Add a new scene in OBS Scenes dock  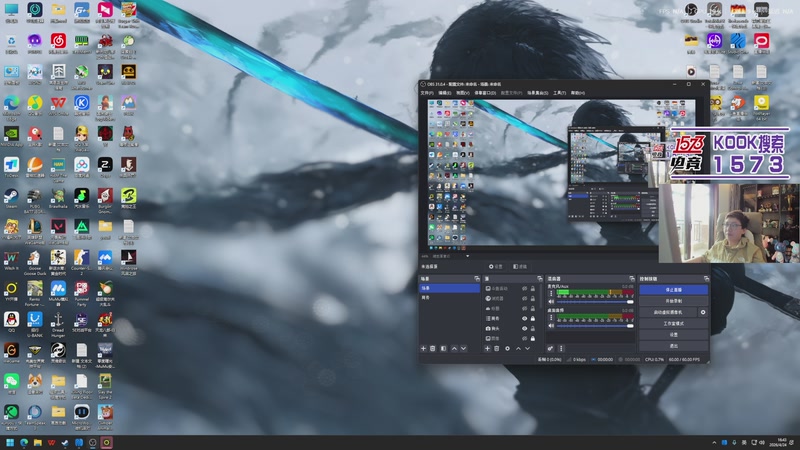pyautogui.click(x=423, y=348)
